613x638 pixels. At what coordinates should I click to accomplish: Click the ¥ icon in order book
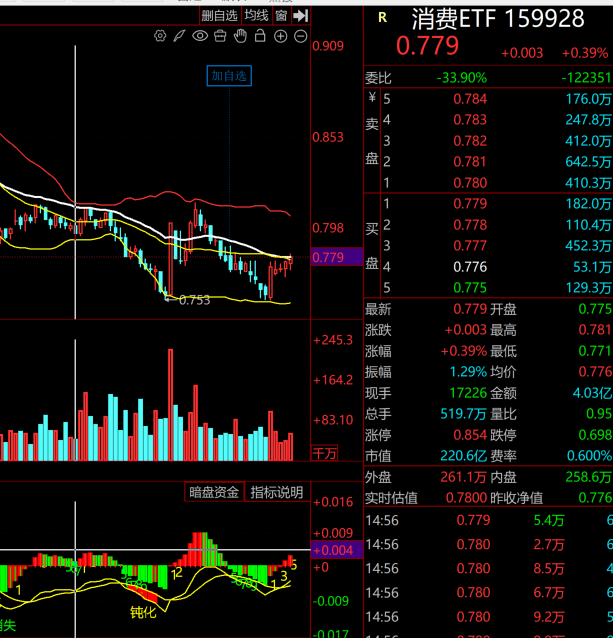[x=372, y=98]
